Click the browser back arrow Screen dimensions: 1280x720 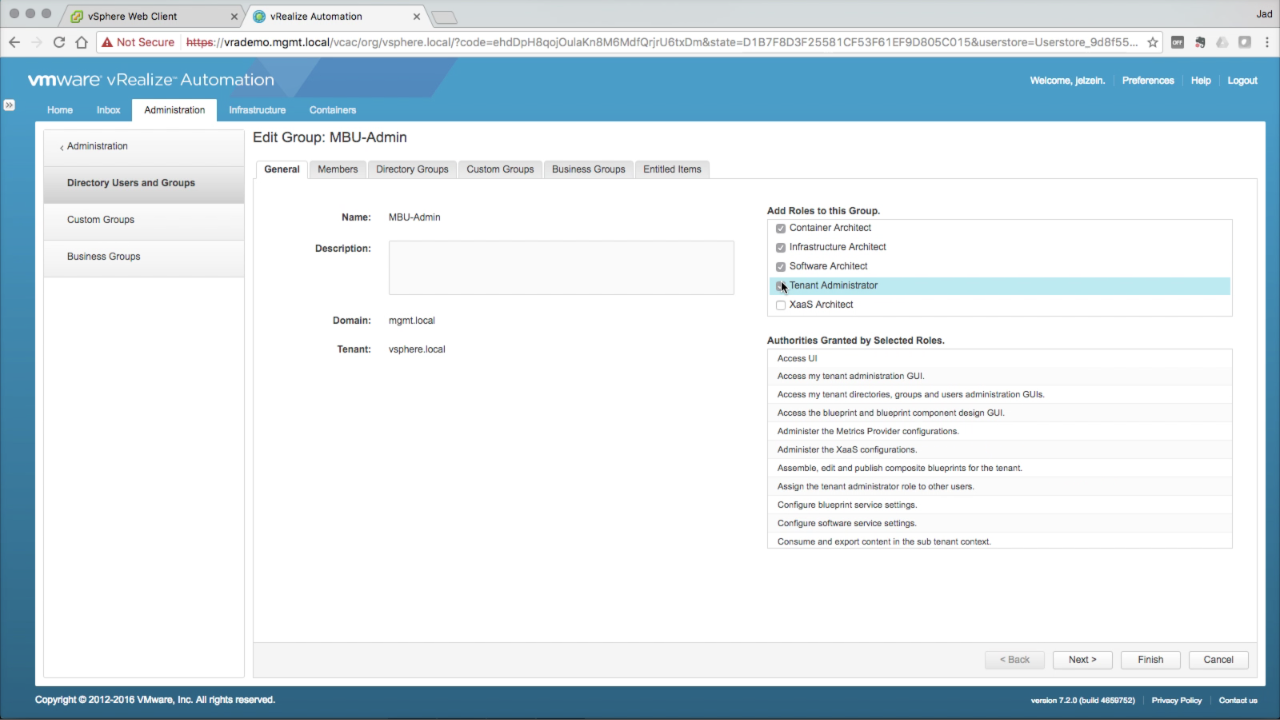[14, 42]
